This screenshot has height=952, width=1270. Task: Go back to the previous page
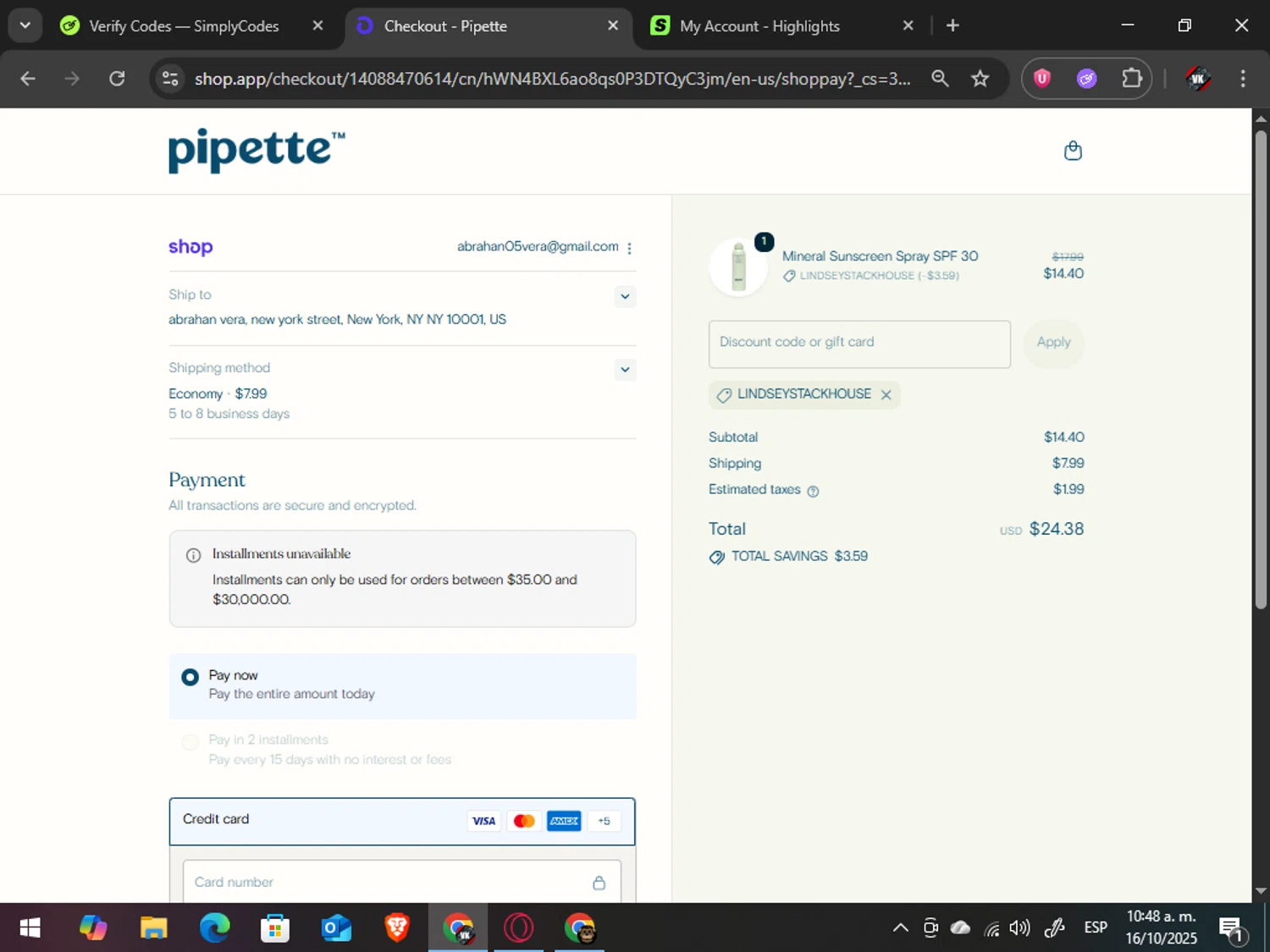(x=28, y=79)
